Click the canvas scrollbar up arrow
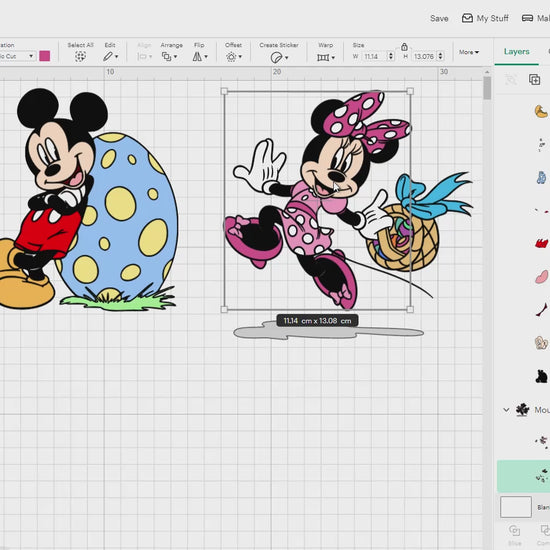This screenshot has width=550, height=550. point(487,72)
